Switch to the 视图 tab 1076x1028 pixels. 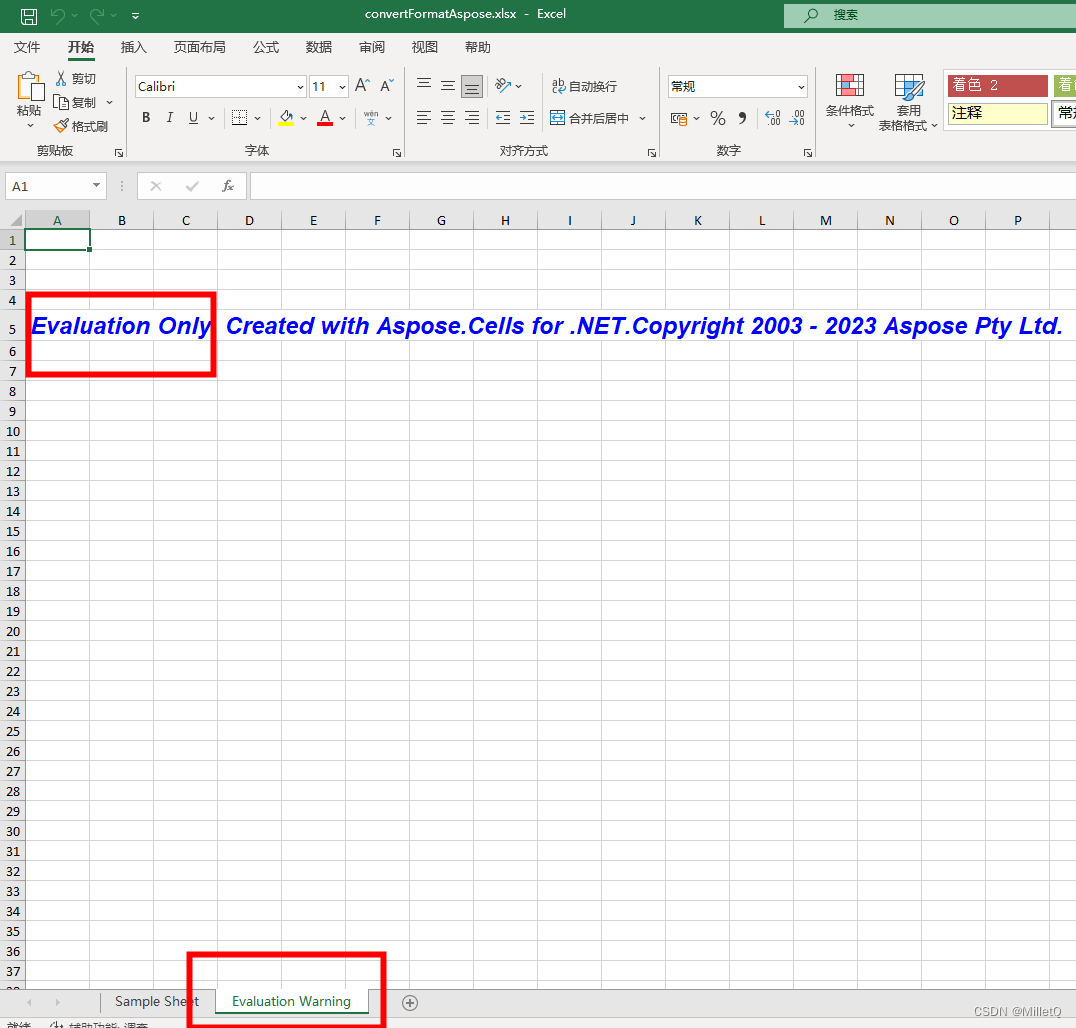click(424, 47)
